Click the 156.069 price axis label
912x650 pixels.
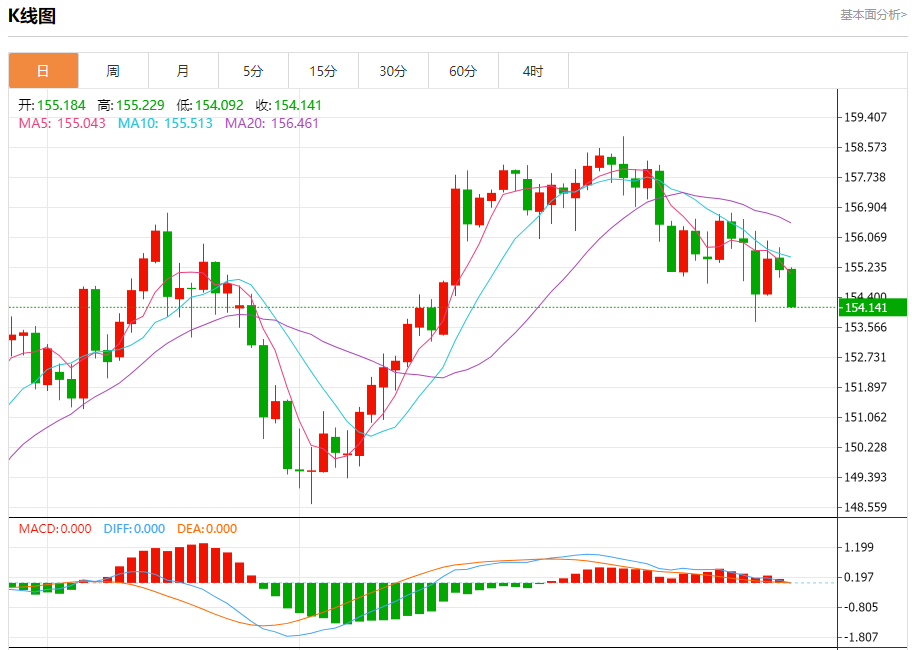tap(865, 237)
